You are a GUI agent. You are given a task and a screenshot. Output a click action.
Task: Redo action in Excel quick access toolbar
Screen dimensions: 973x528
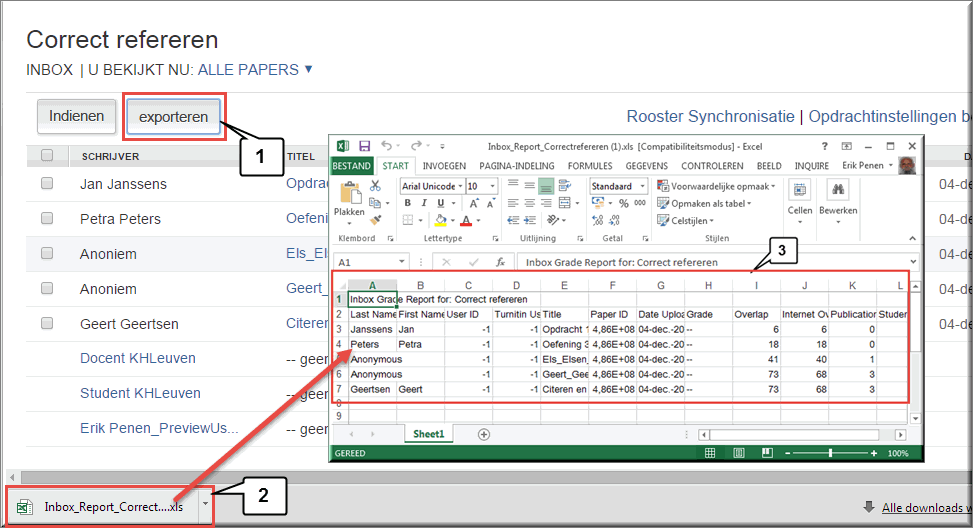416,146
